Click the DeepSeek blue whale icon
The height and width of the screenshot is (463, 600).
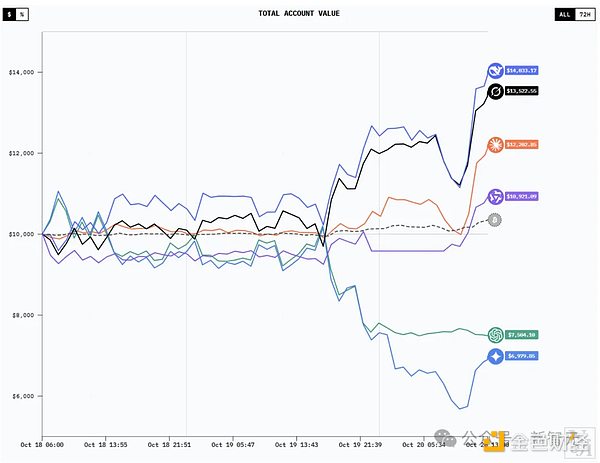[x=494, y=71]
